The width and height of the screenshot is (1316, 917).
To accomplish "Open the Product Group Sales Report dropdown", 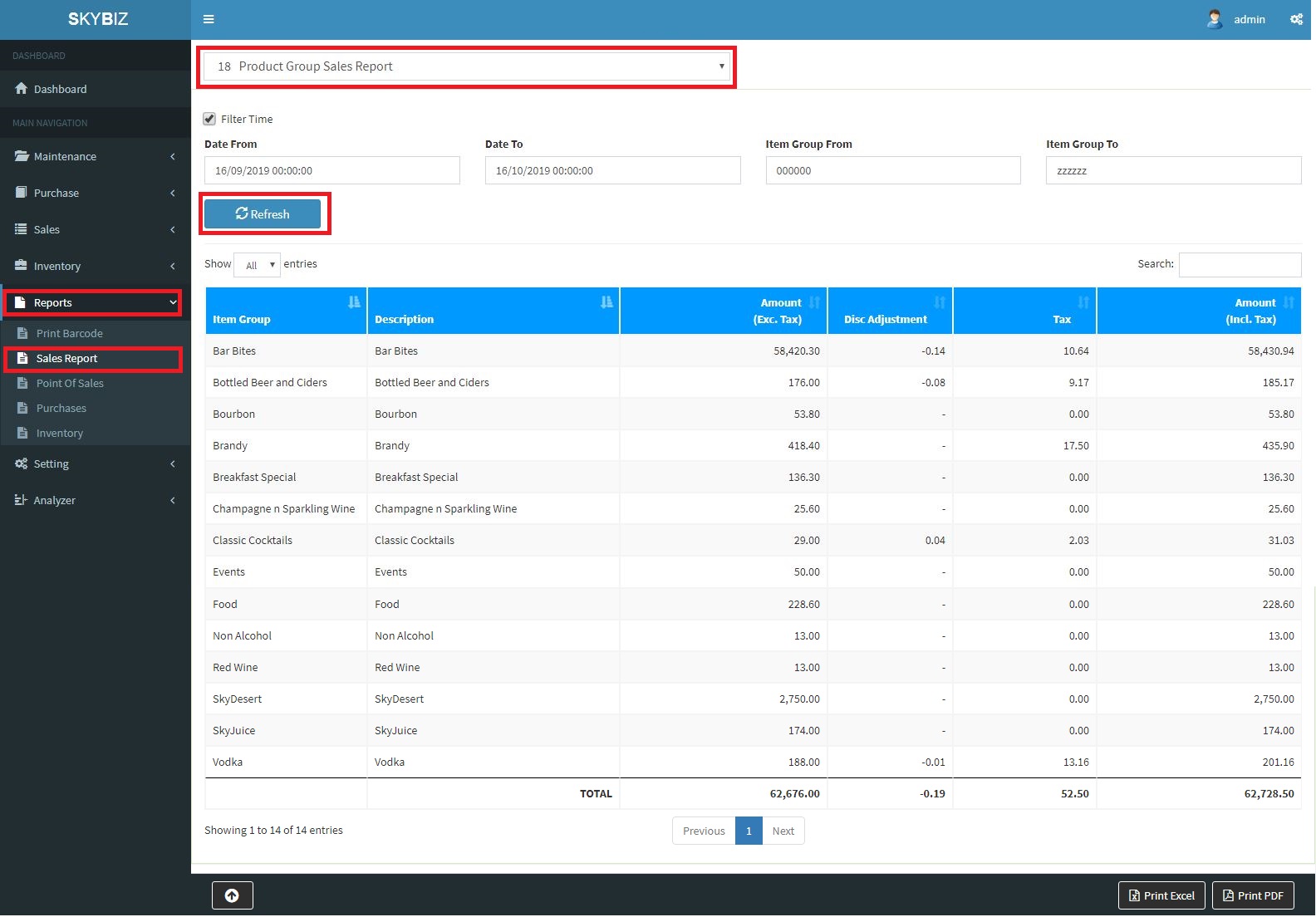I will 466,66.
